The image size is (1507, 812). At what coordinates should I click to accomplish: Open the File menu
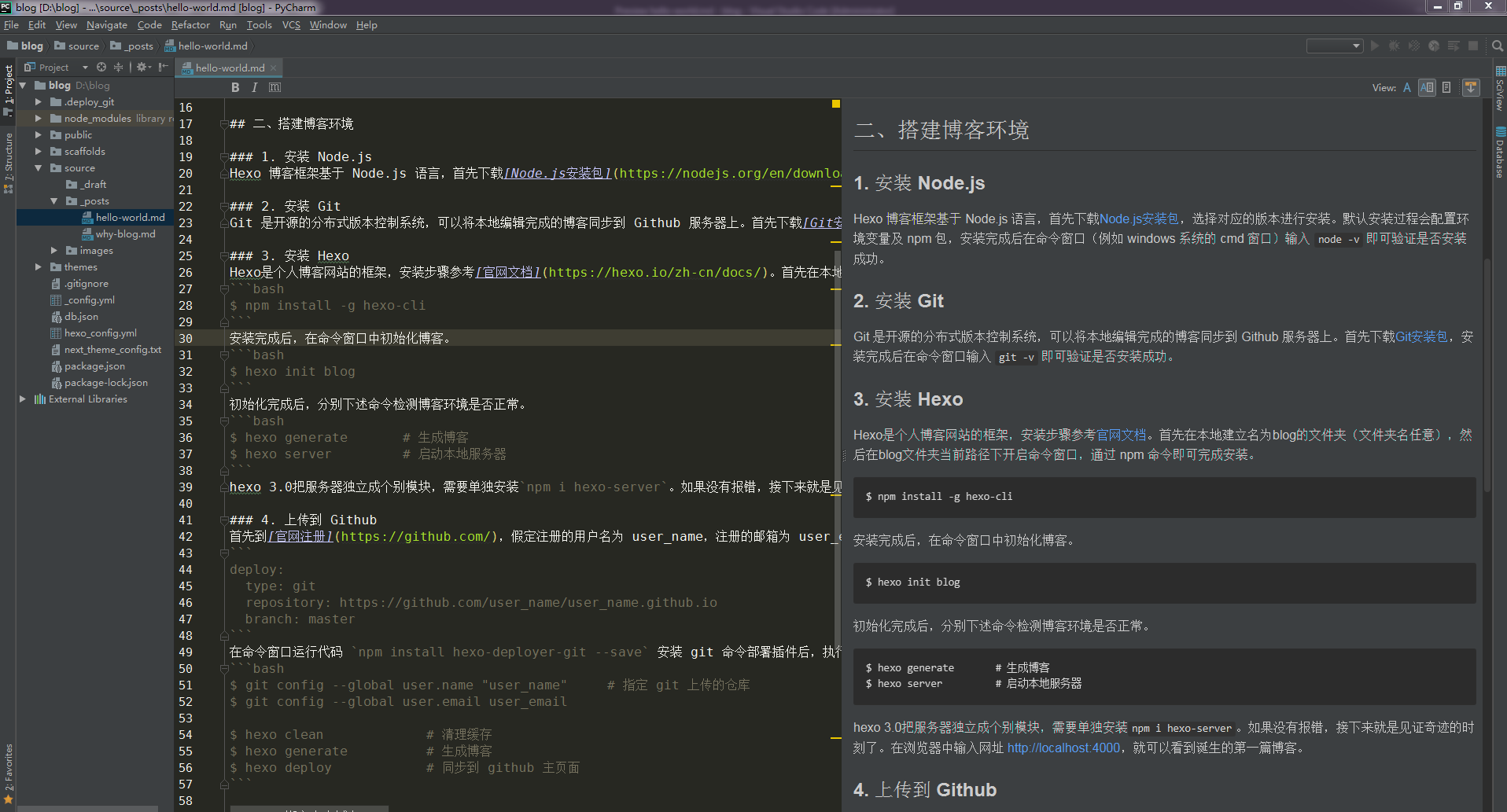tap(11, 25)
